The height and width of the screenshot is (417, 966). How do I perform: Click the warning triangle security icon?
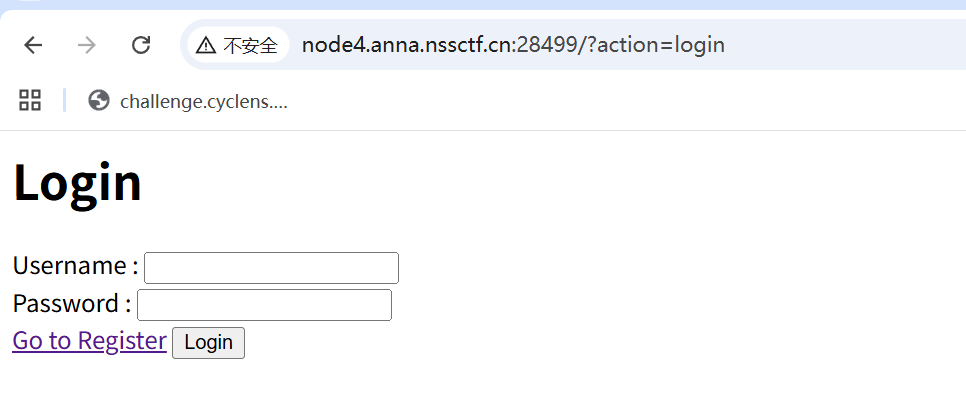tap(206, 45)
